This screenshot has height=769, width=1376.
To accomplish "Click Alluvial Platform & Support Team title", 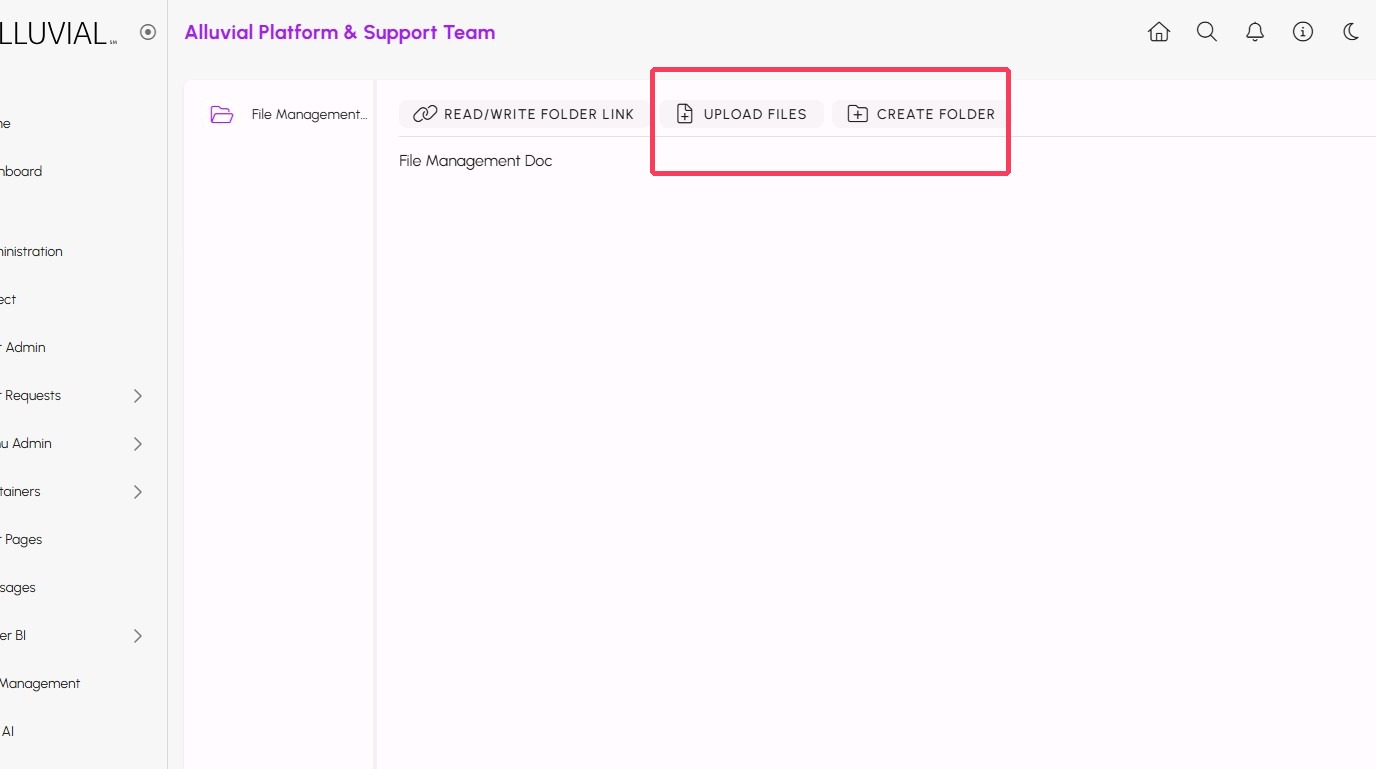I will point(340,32).
